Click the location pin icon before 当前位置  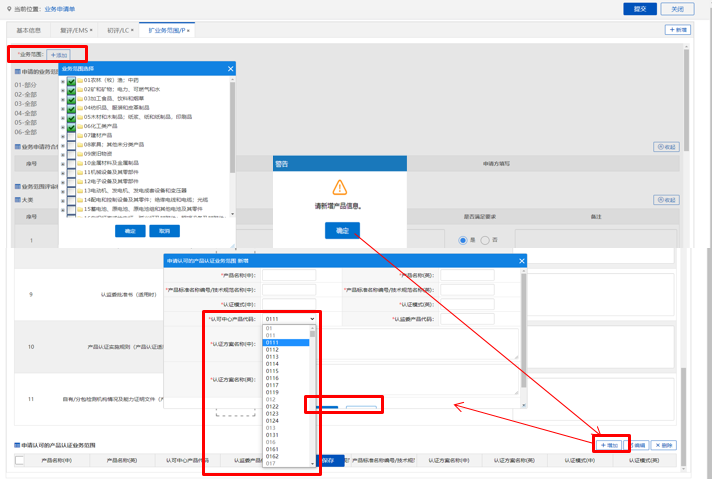pyautogui.click(x=9, y=9)
